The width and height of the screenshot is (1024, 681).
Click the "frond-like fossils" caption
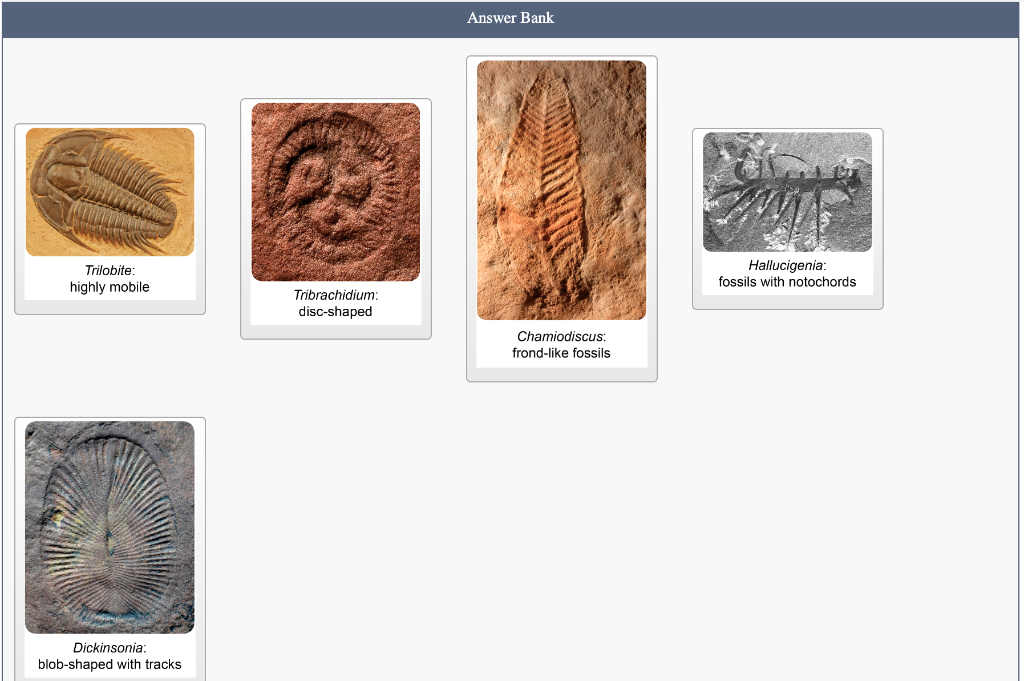click(x=562, y=353)
